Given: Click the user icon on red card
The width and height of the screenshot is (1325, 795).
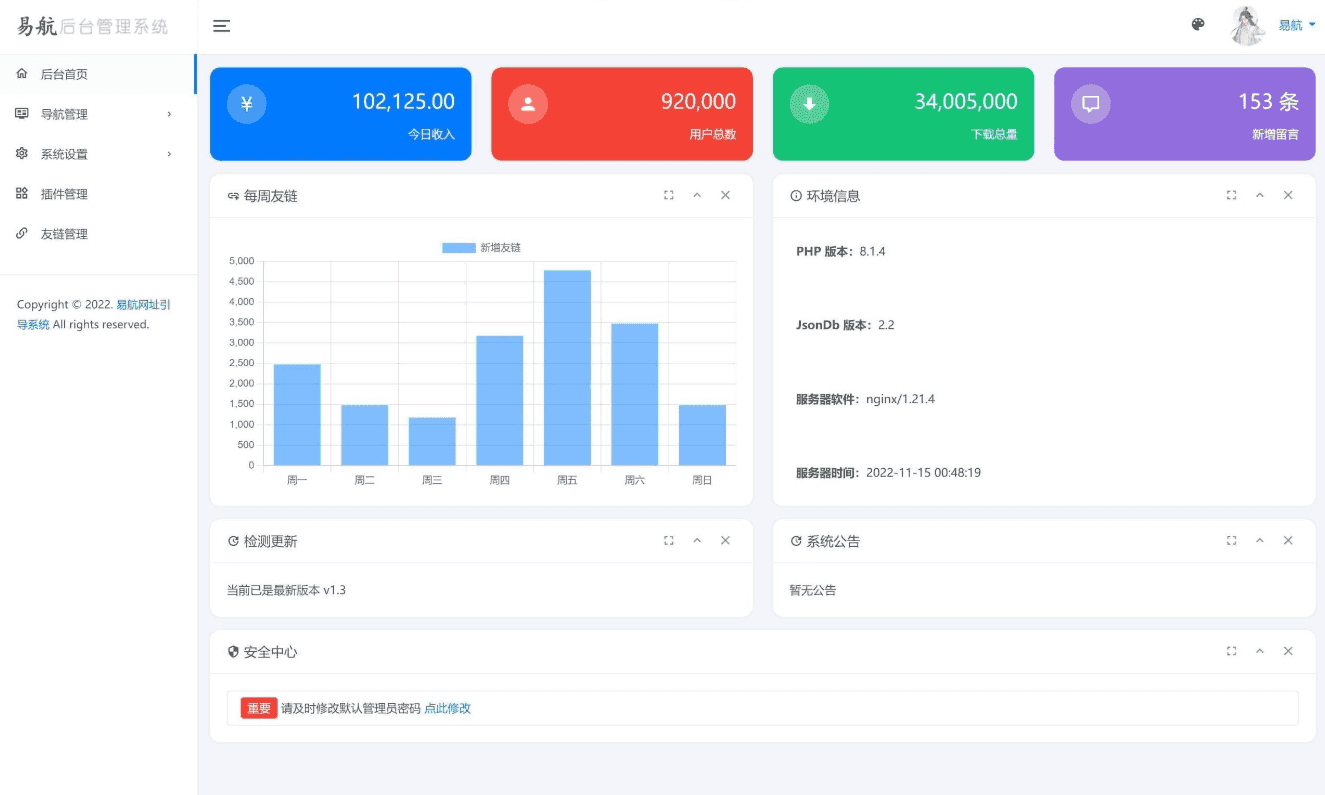Looking at the screenshot, I should point(528,104).
